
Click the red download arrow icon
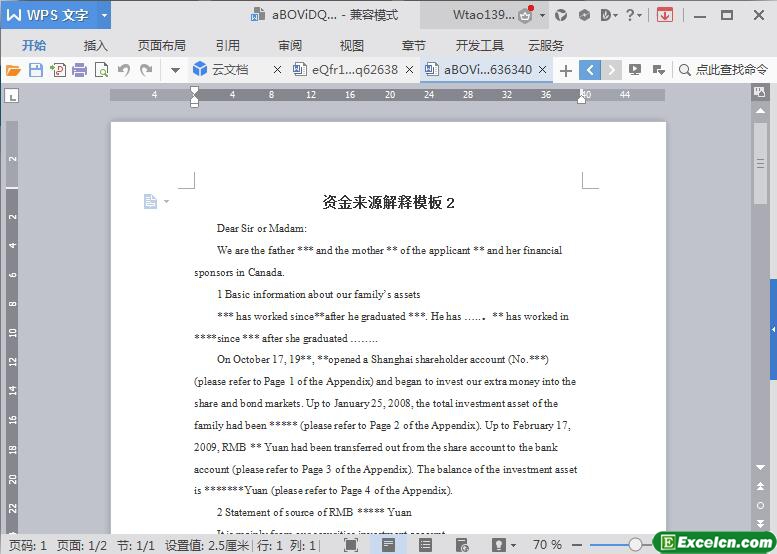point(665,15)
